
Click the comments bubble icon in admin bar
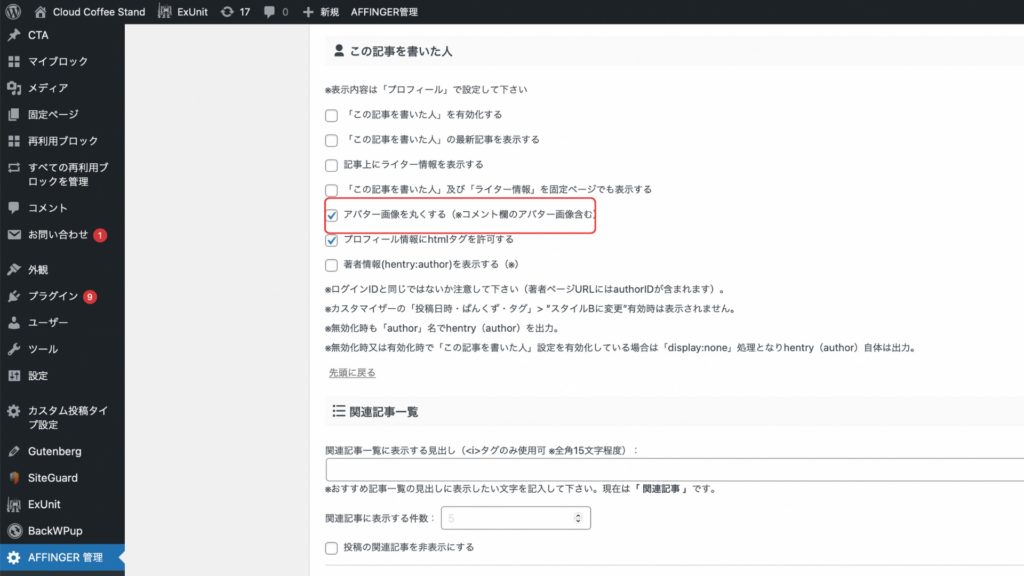269,12
